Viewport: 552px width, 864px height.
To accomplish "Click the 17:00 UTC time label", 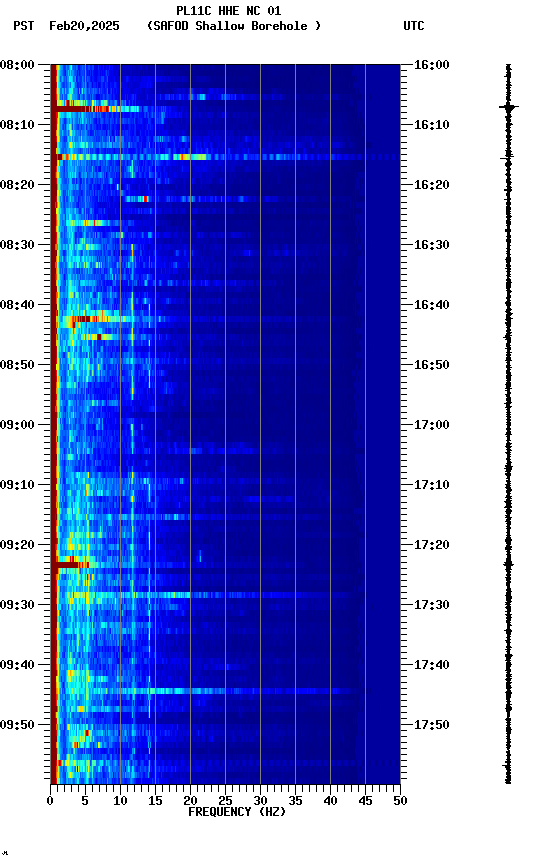I will (432, 425).
